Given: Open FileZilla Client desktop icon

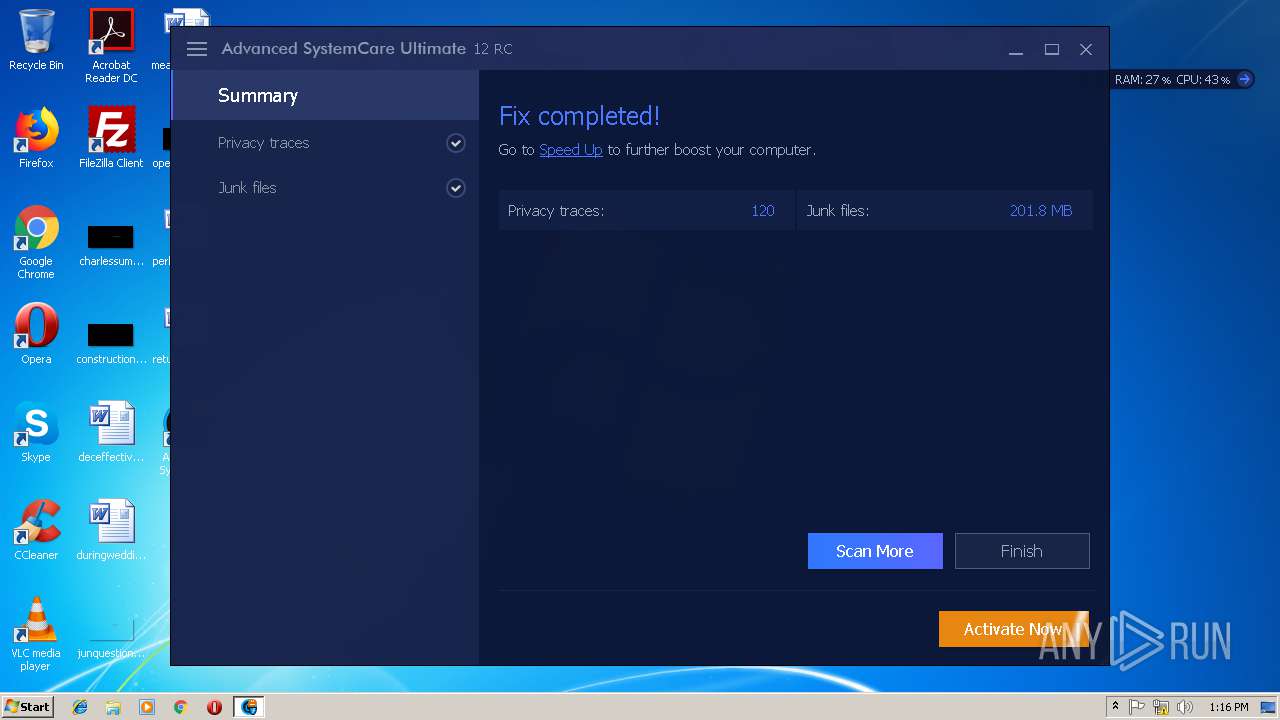Looking at the screenshot, I should click(111, 138).
